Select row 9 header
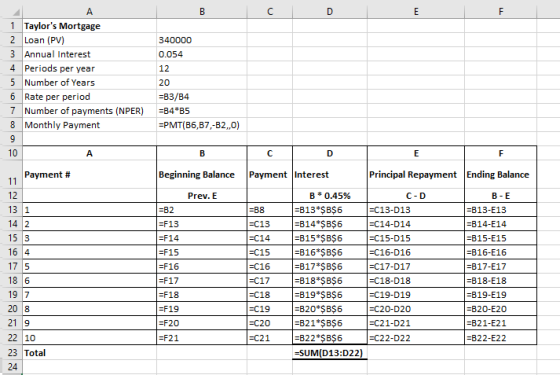560x375 pixels. 12,139
